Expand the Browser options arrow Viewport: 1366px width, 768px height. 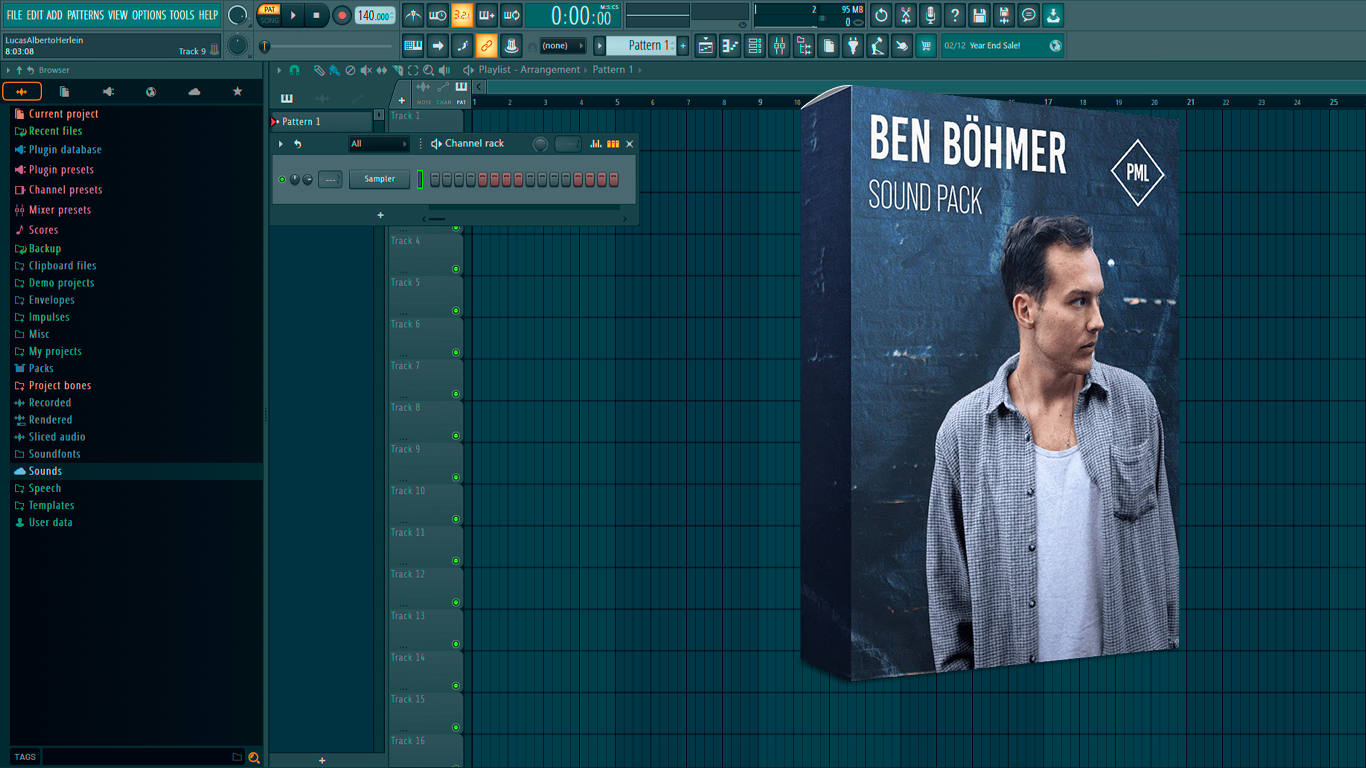pos(8,70)
